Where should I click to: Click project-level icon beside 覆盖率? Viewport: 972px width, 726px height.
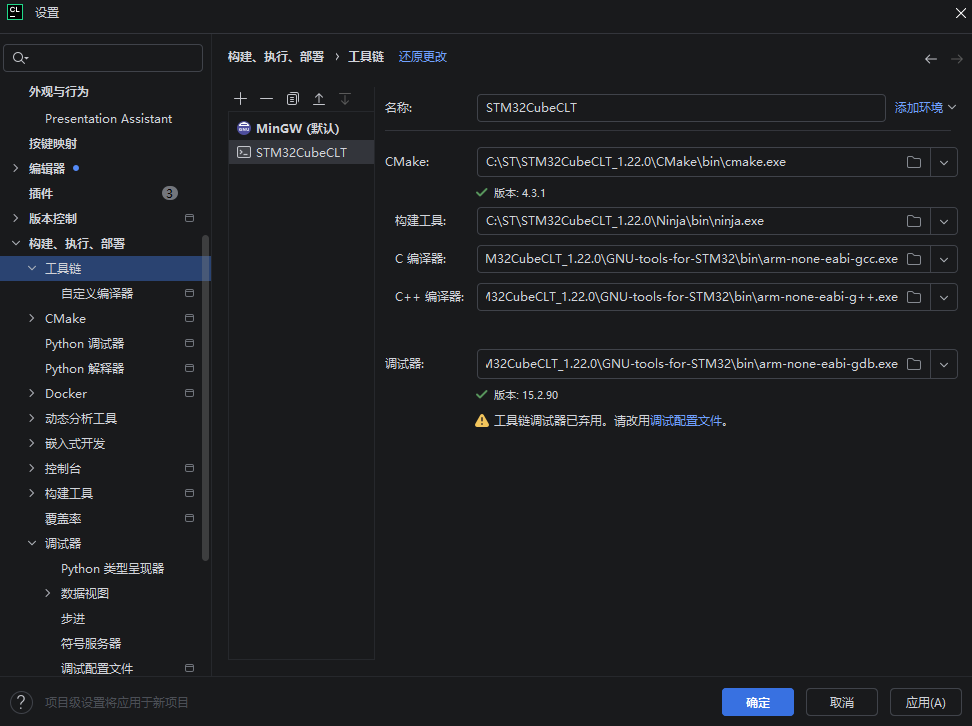click(x=190, y=518)
